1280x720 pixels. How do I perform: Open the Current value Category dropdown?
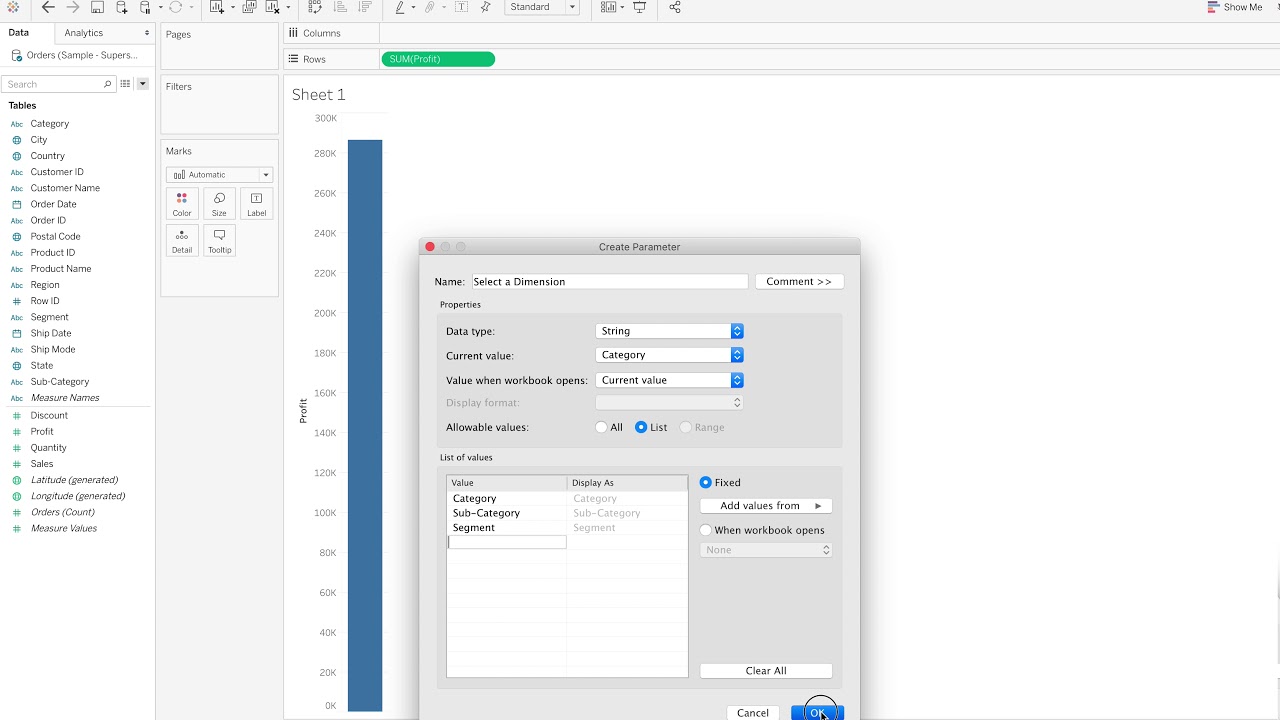point(669,355)
